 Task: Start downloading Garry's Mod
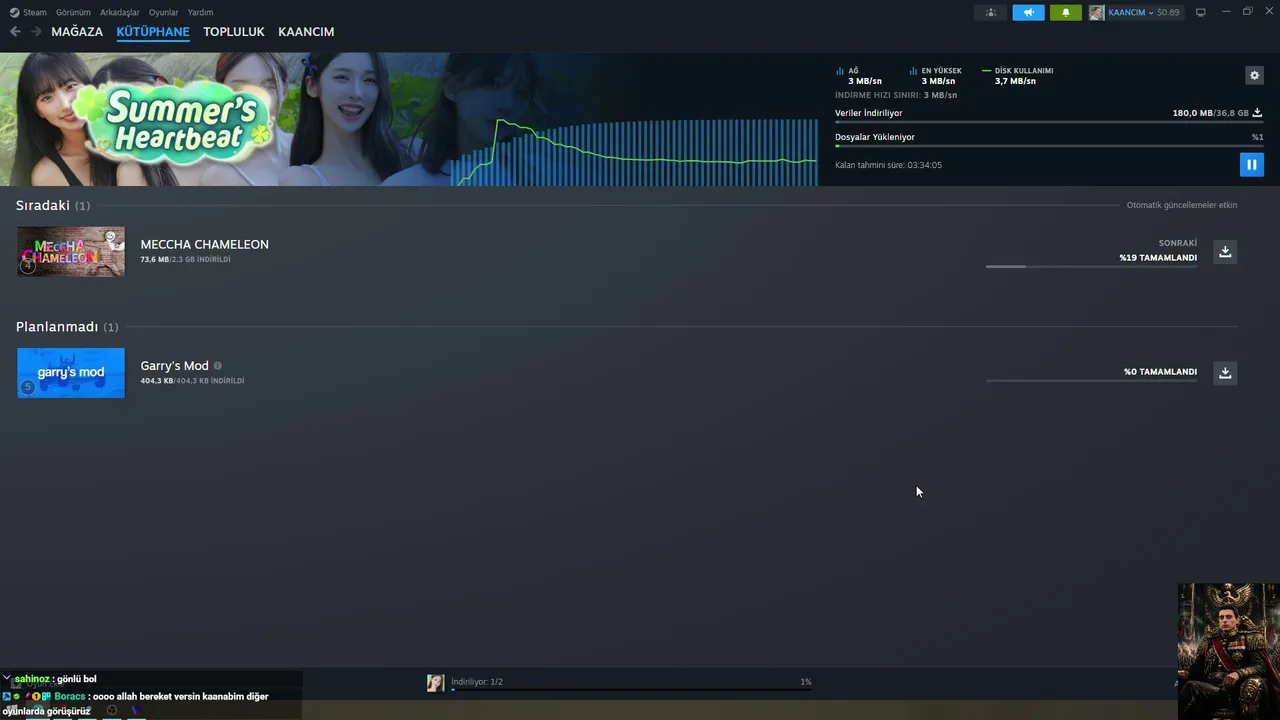pos(1225,373)
